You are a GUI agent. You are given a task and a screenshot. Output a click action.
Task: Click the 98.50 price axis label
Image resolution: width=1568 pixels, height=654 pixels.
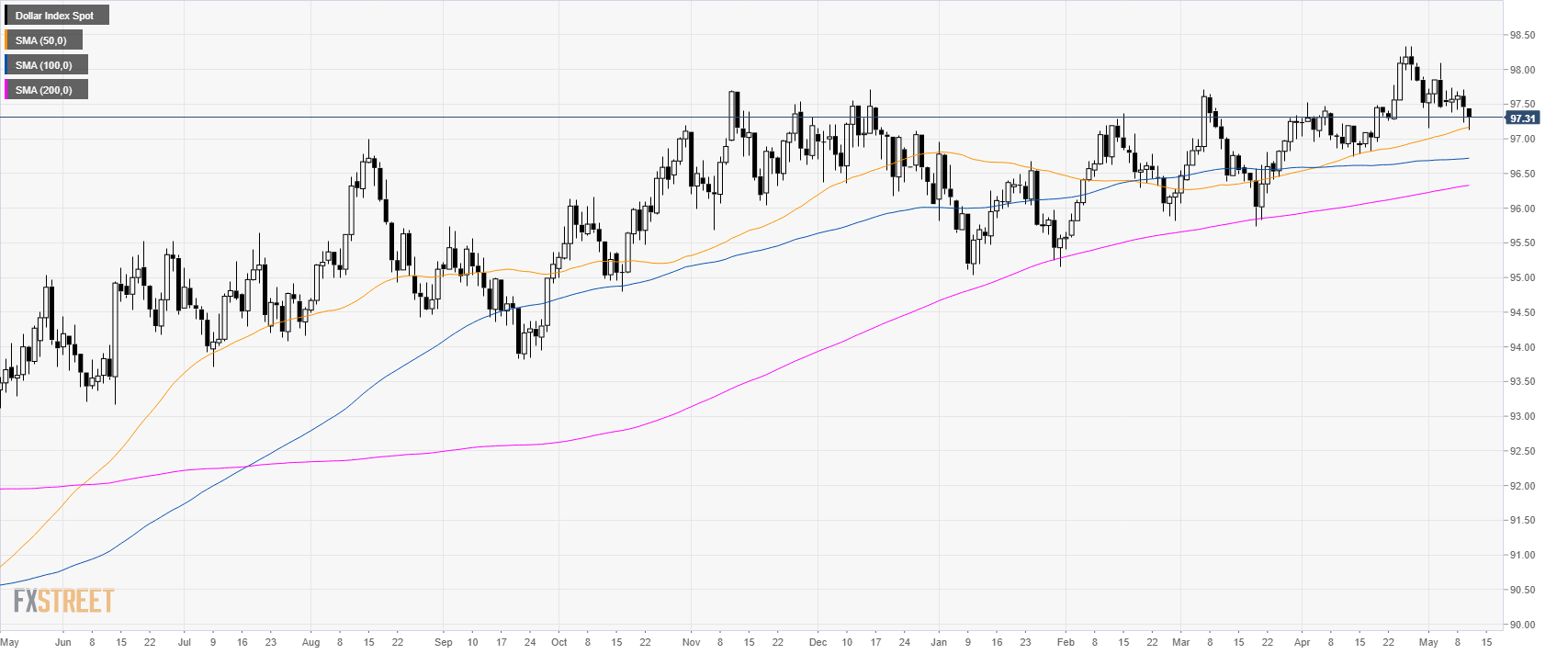point(1522,35)
